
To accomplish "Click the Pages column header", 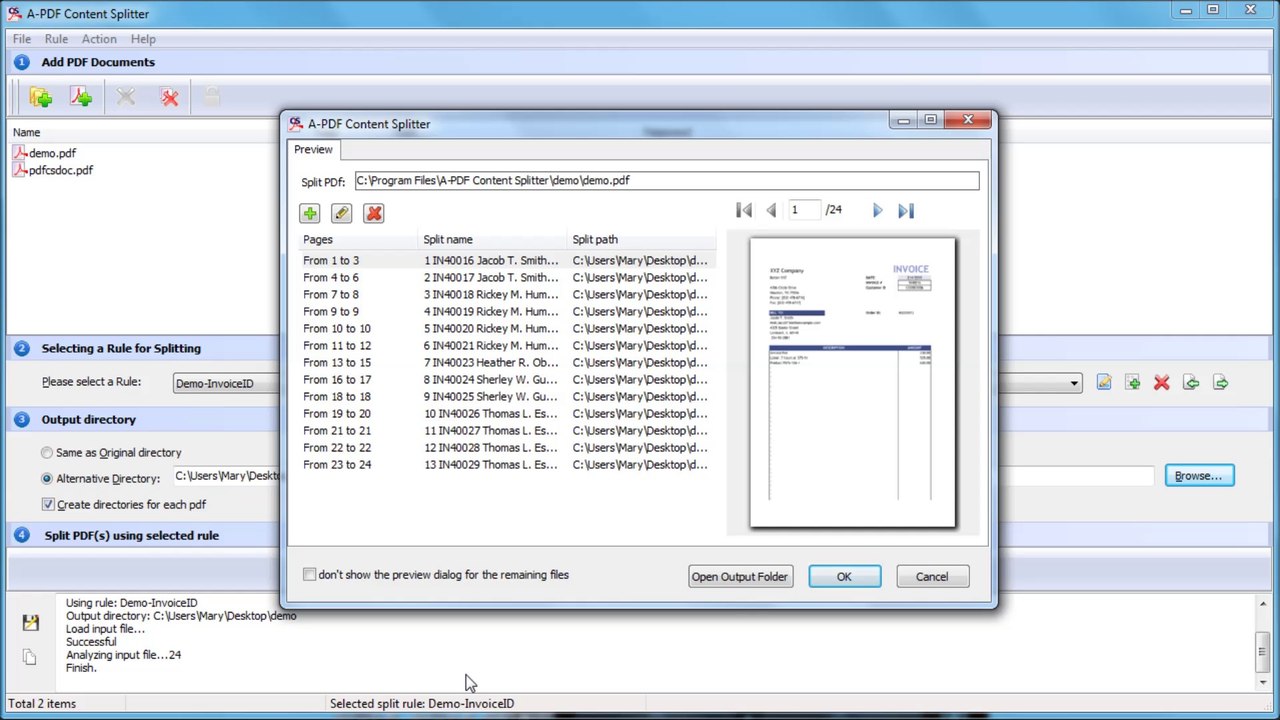I will click(360, 240).
